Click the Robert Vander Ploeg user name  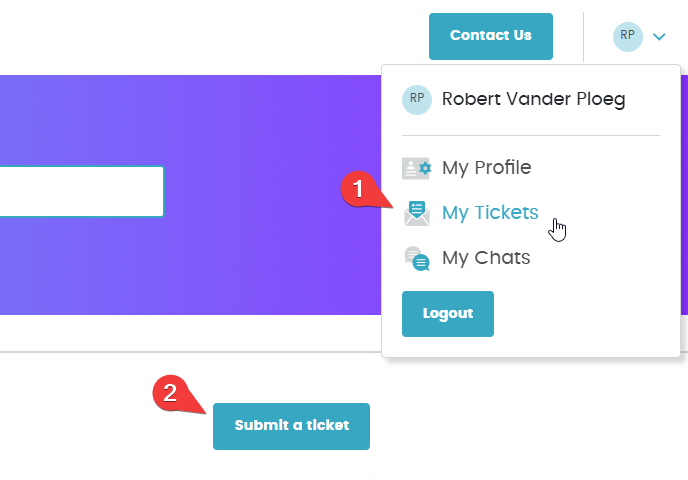point(534,100)
